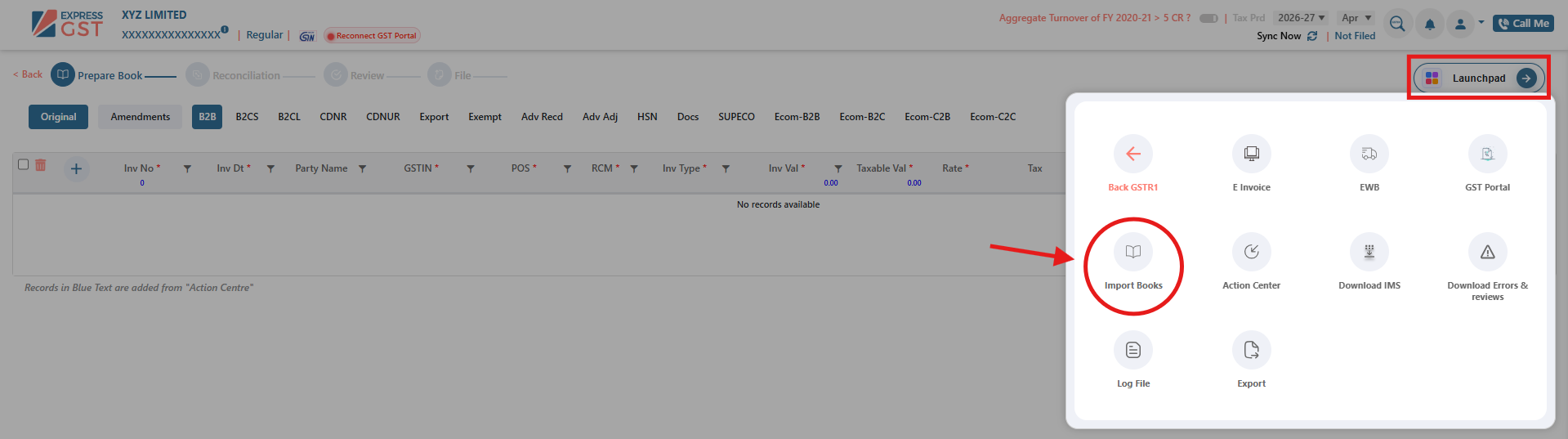Expand the 2026-27 financial year dropdown

click(x=1301, y=18)
